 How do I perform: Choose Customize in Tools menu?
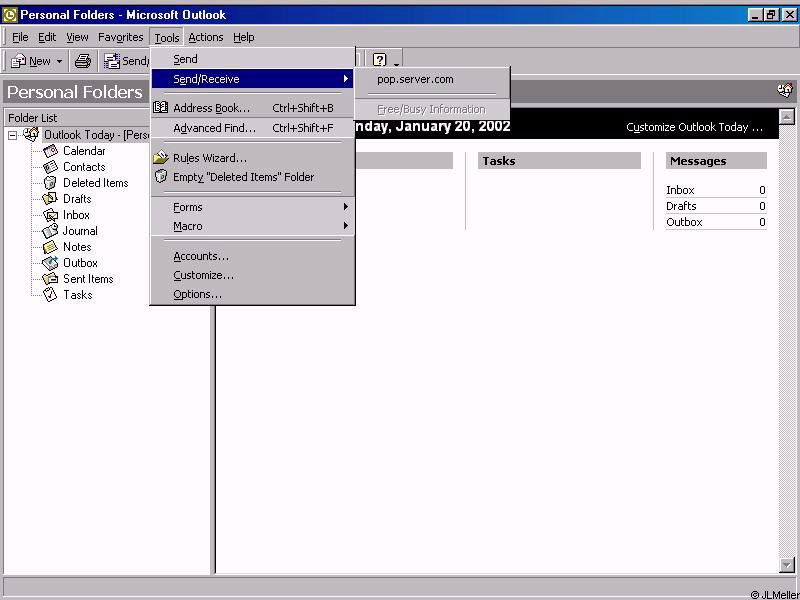click(x=253, y=275)
